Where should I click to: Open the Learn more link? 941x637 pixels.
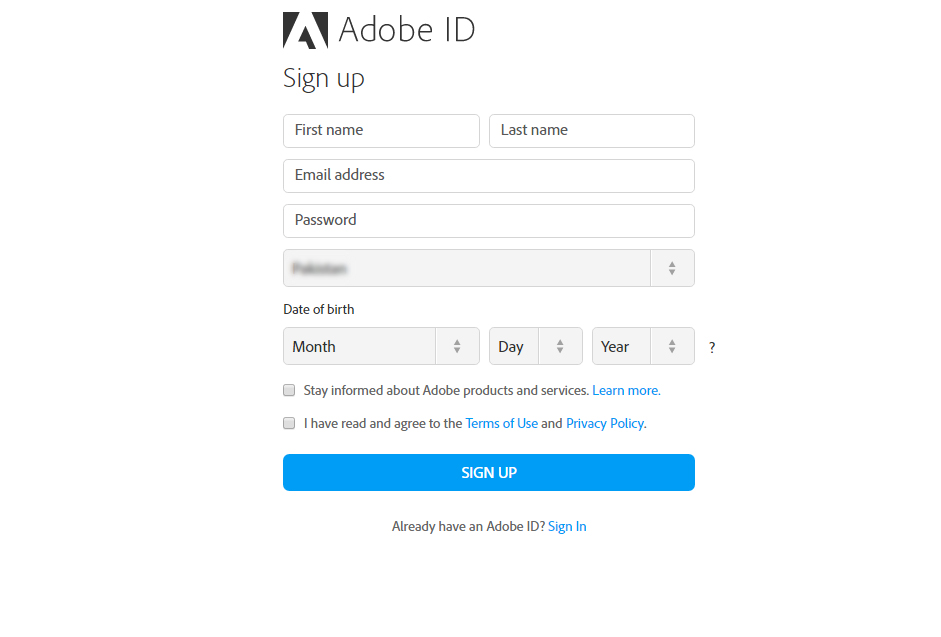[626, 390]
